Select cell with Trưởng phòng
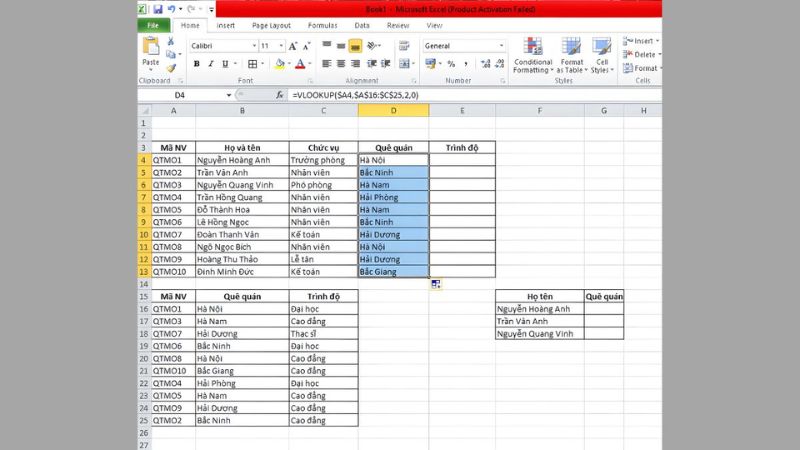This screenshot has width=800, height=450. (323, 160)
